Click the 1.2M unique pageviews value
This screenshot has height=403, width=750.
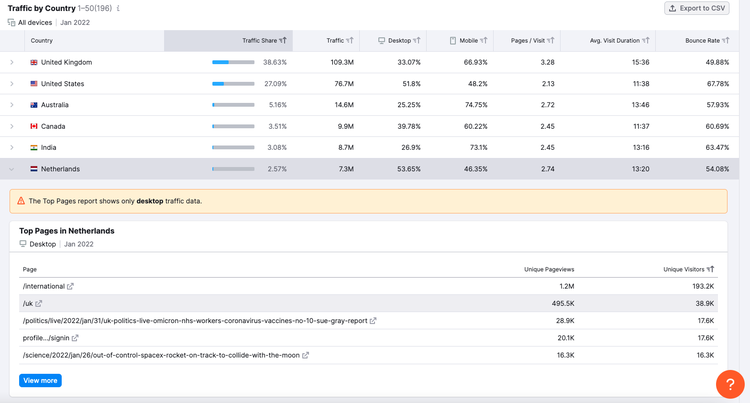tap(567, 286)
